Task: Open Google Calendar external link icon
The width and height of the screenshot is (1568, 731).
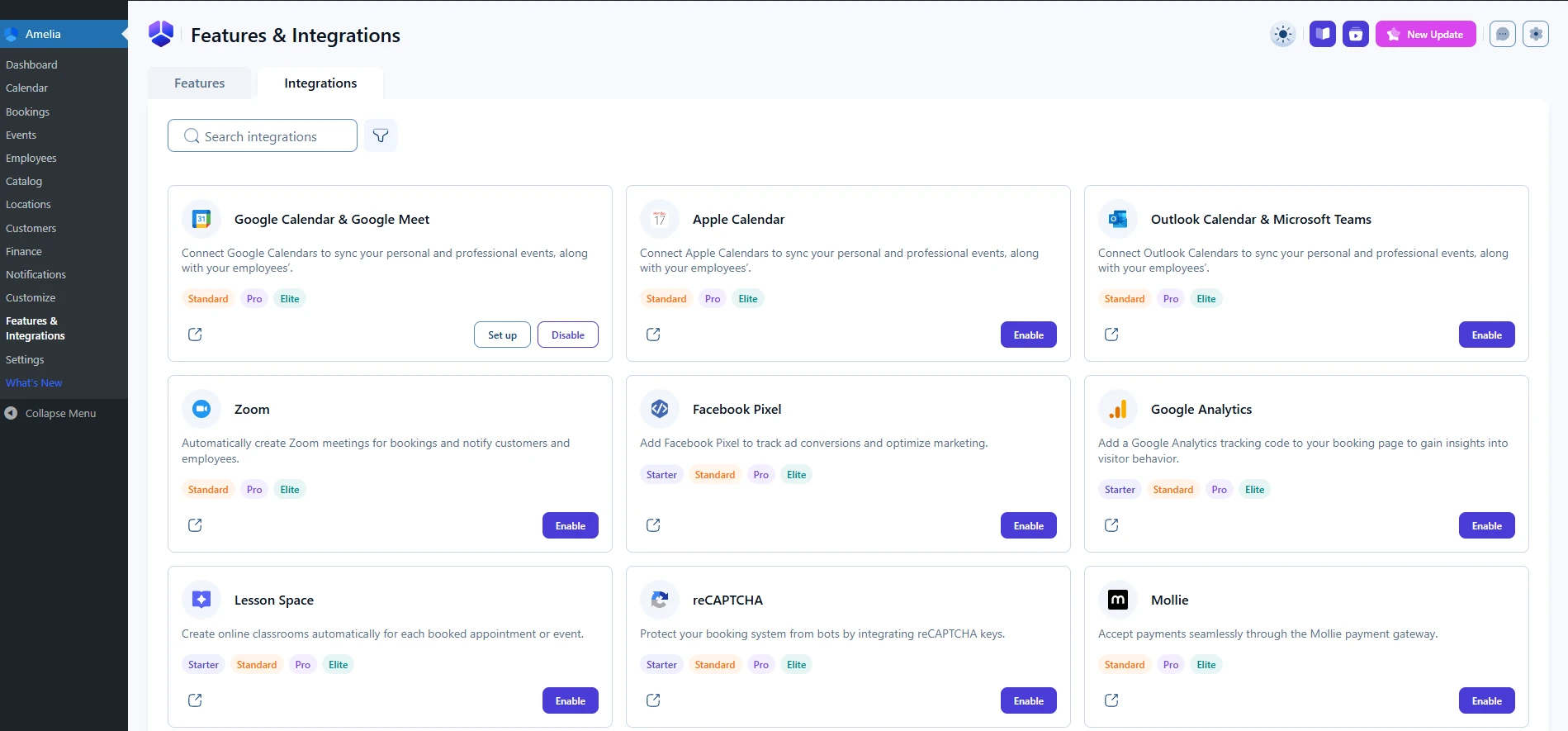Action: pyautogui.click(x=195, y=335)
